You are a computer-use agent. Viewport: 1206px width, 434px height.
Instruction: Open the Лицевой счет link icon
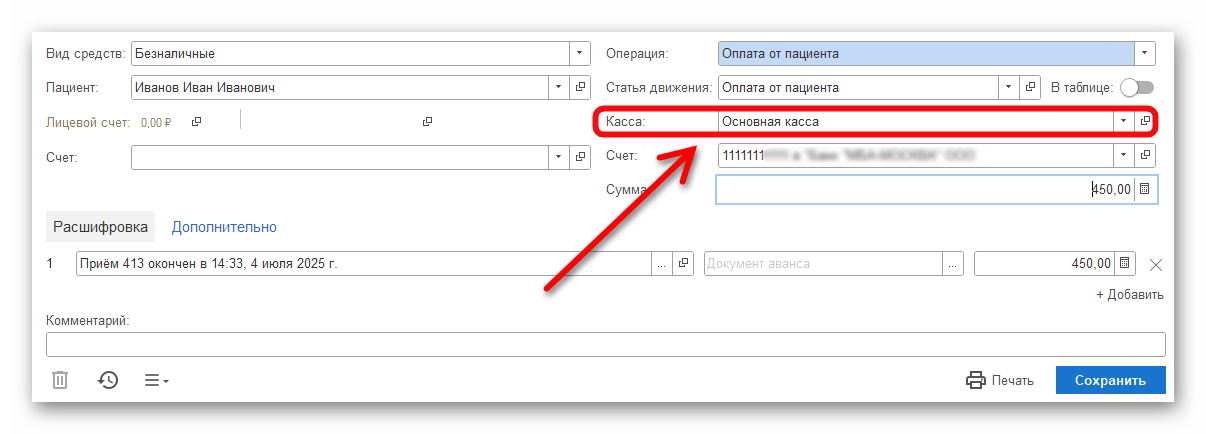pos(197,122)
